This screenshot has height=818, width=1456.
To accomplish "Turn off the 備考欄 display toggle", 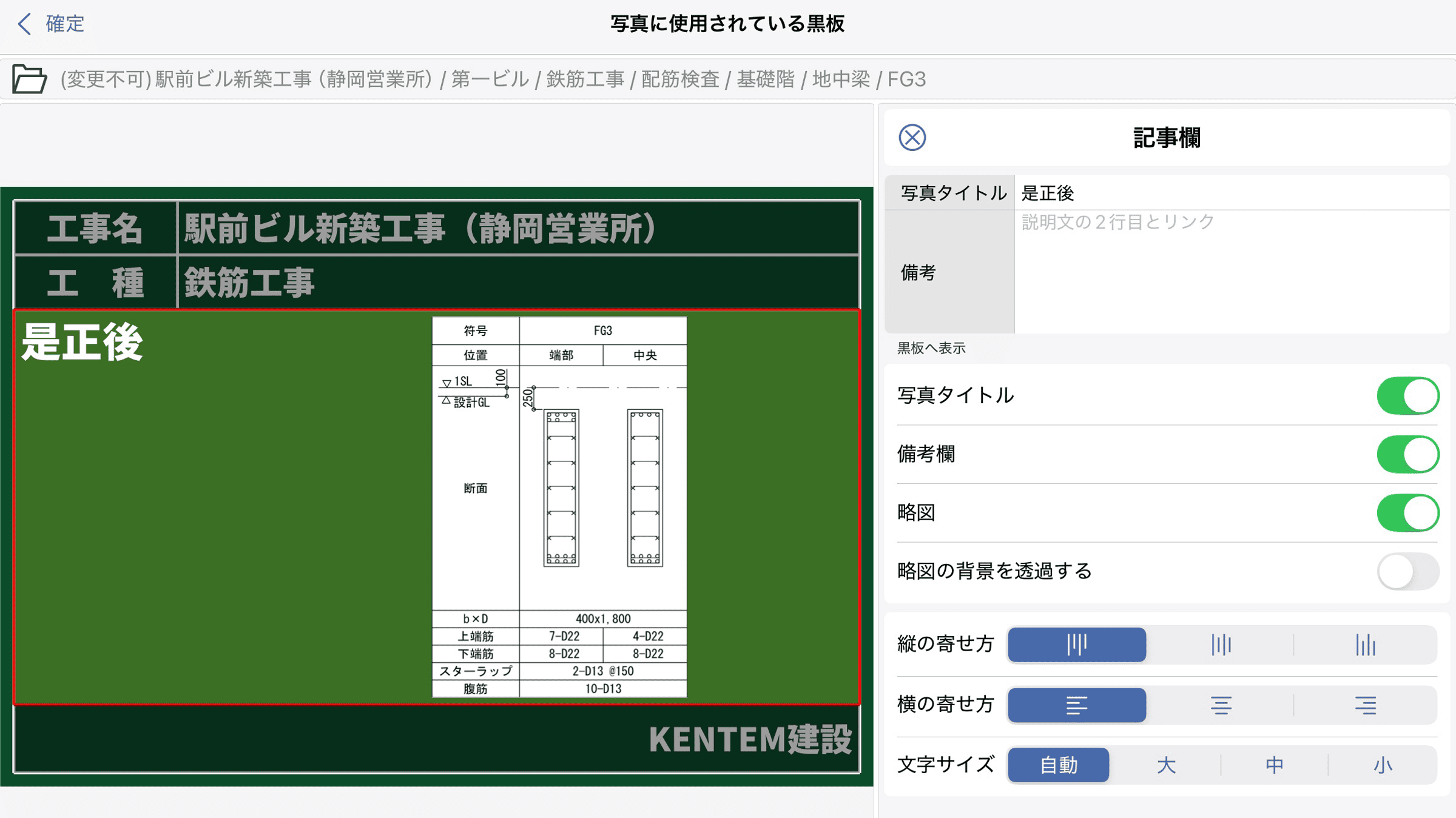I will tap(1407, 454).
